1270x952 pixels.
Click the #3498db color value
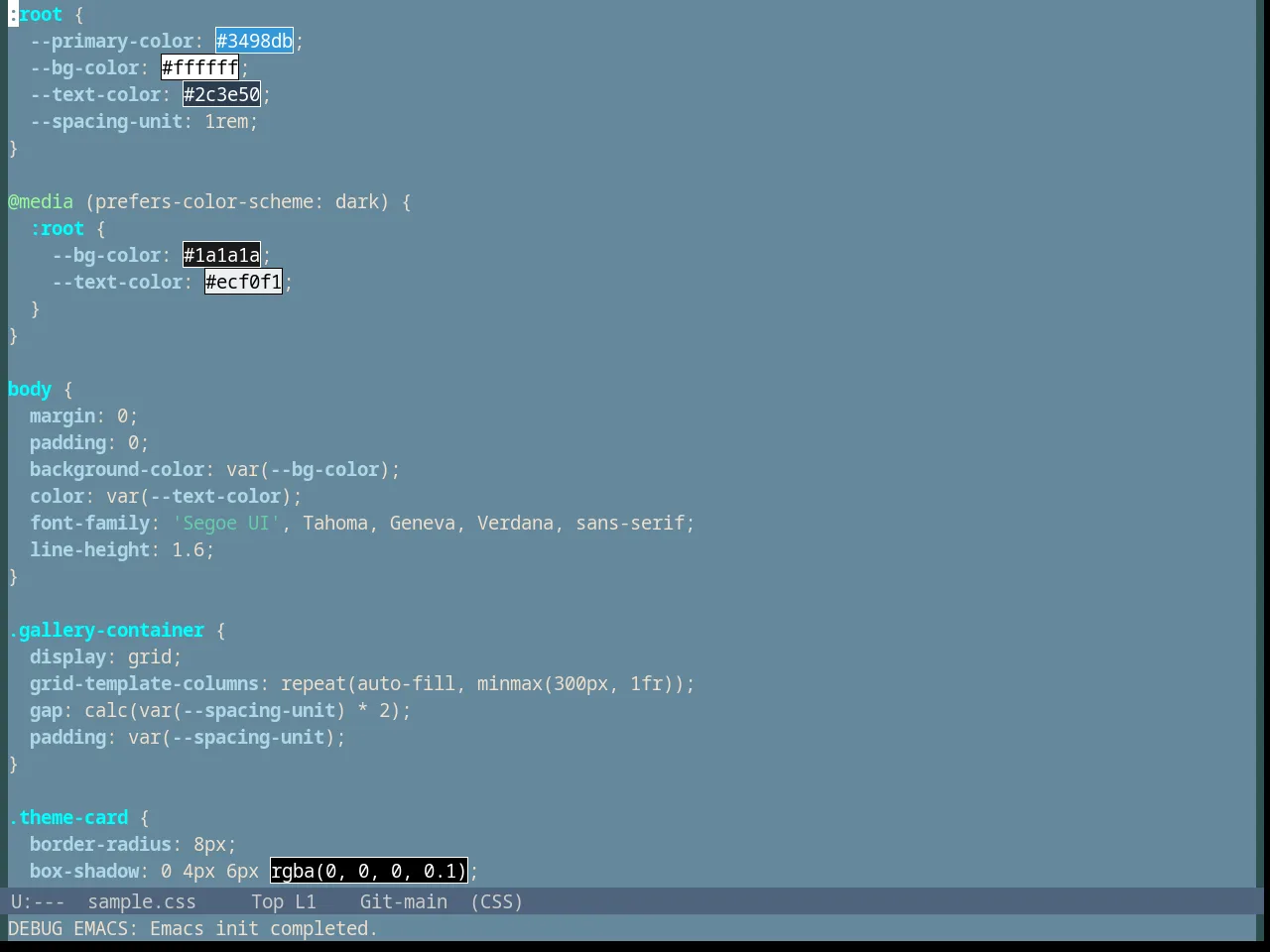pos(255,41)
